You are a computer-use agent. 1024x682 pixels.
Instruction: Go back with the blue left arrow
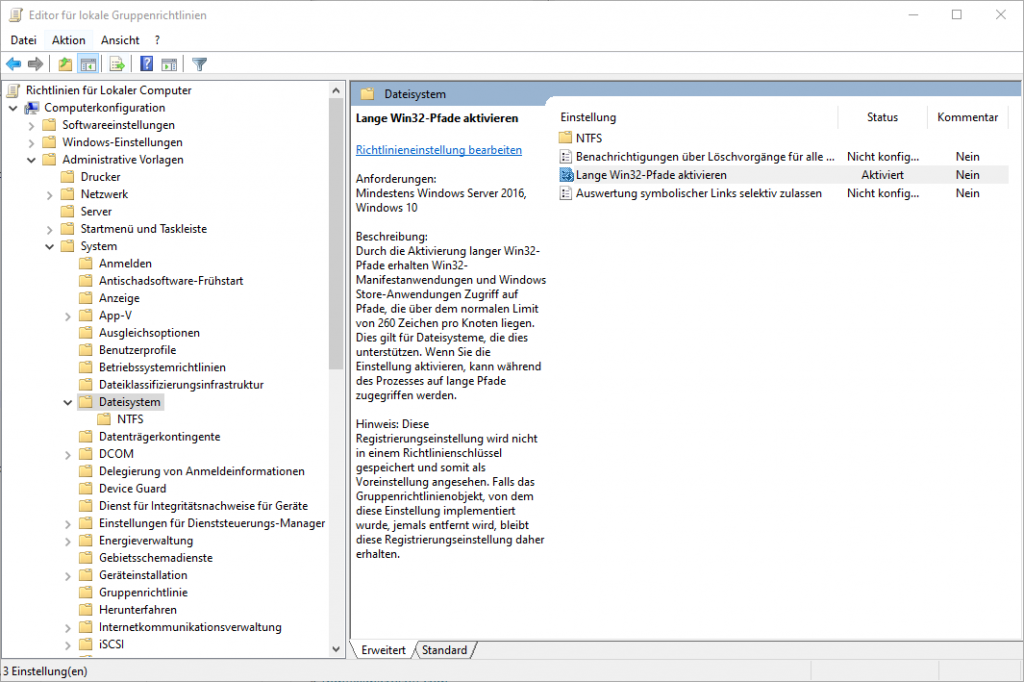pyautogui.click(x=14, y=64)
